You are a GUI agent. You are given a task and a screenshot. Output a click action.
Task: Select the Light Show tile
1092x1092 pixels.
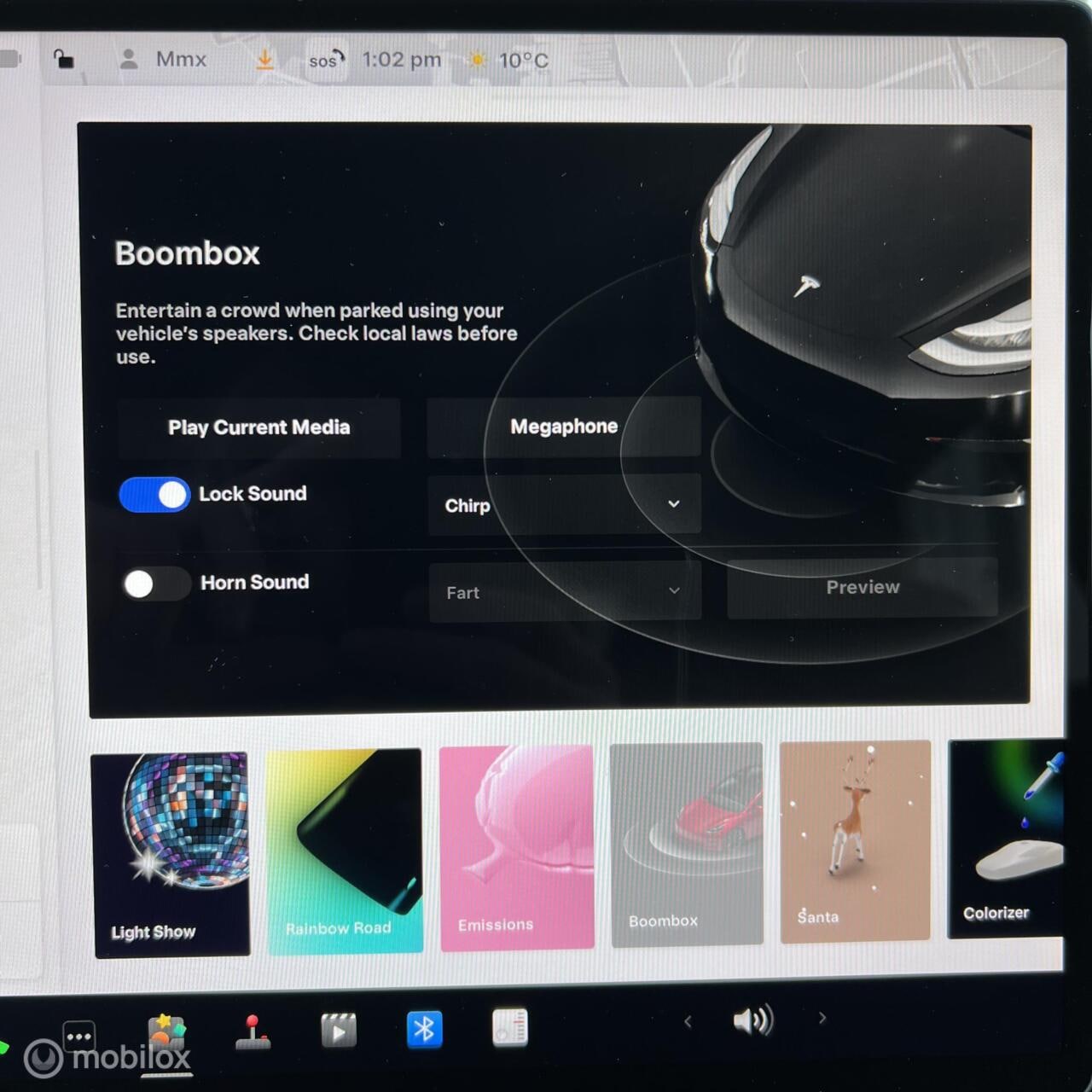[x=171, y=854]
